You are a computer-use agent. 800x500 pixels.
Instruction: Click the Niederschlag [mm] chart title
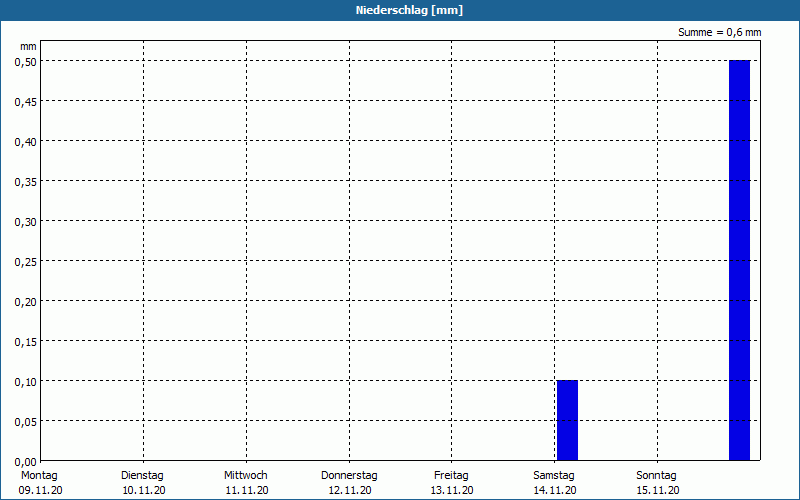click(x=409, y=10)
